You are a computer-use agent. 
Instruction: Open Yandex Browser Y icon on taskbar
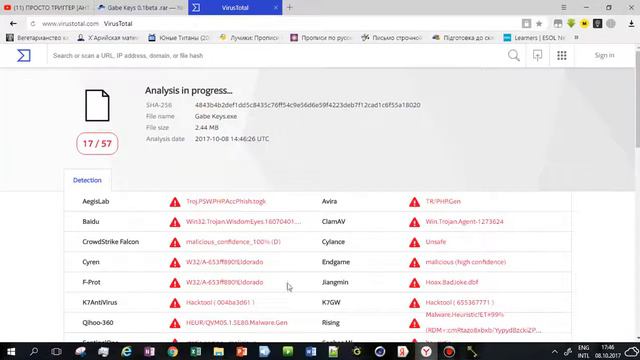coord(426,351)
